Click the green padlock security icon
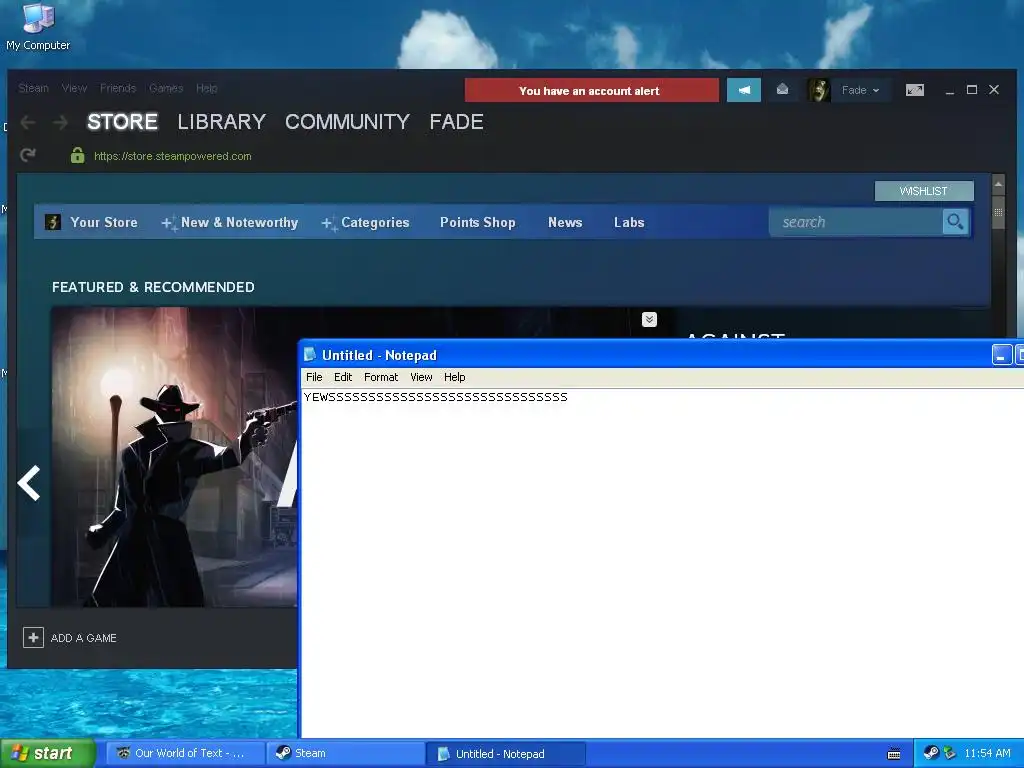Image resolution: width=1024 pixels, height=768 pixels. click(x=77, y=155)
